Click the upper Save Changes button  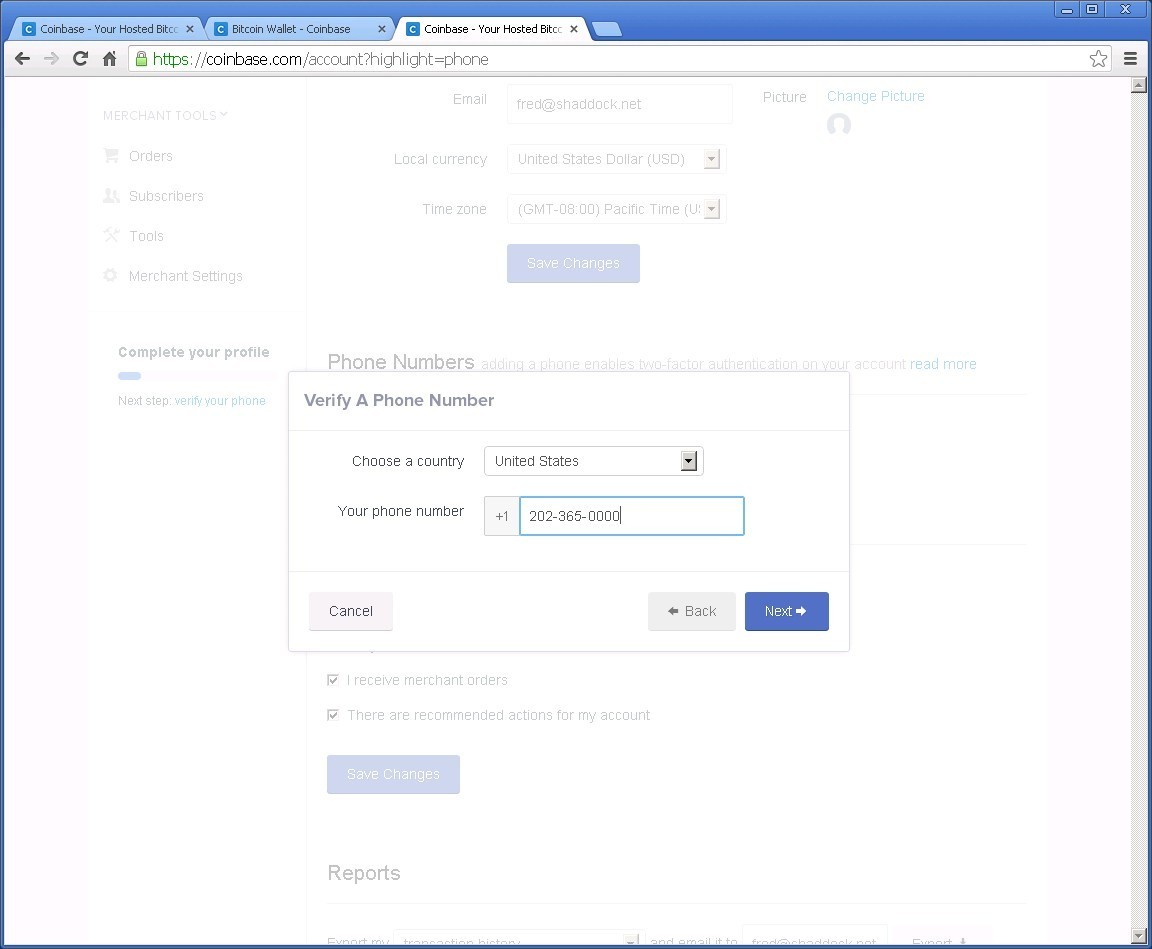(x=573, y=263)
